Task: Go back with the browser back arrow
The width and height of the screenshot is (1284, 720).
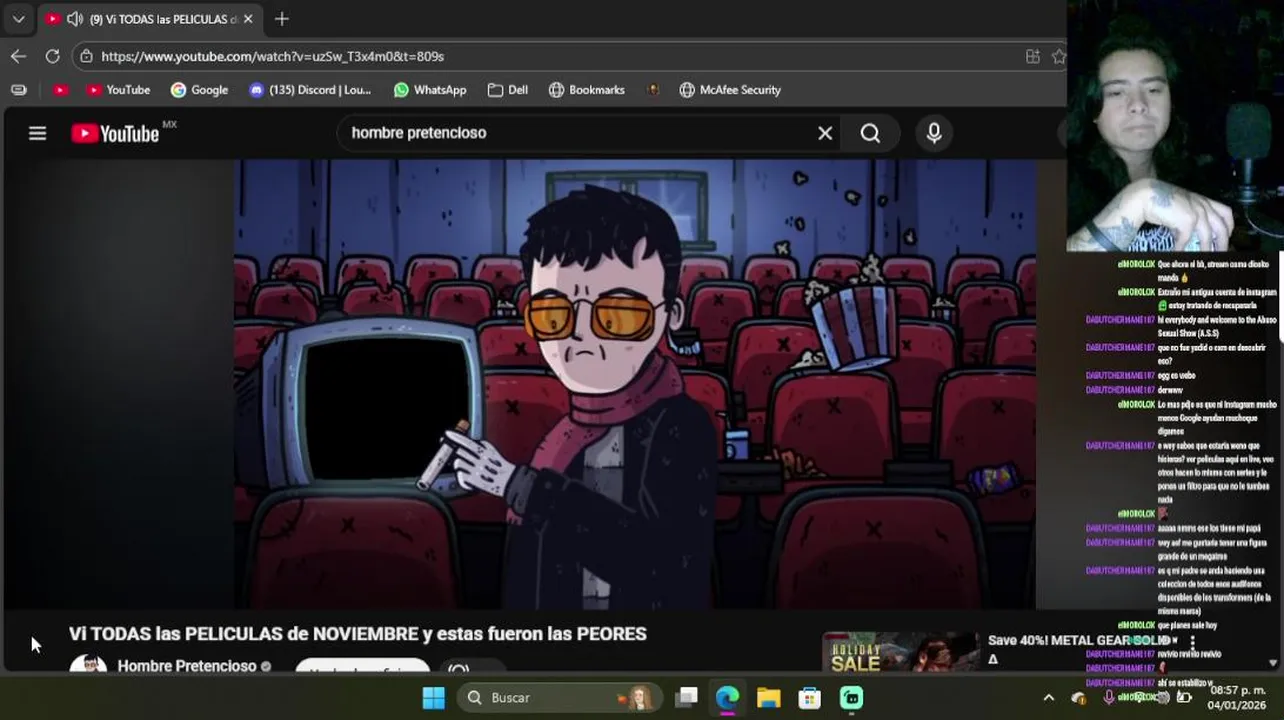Action: pyautogui.click(x=18, y=56)
